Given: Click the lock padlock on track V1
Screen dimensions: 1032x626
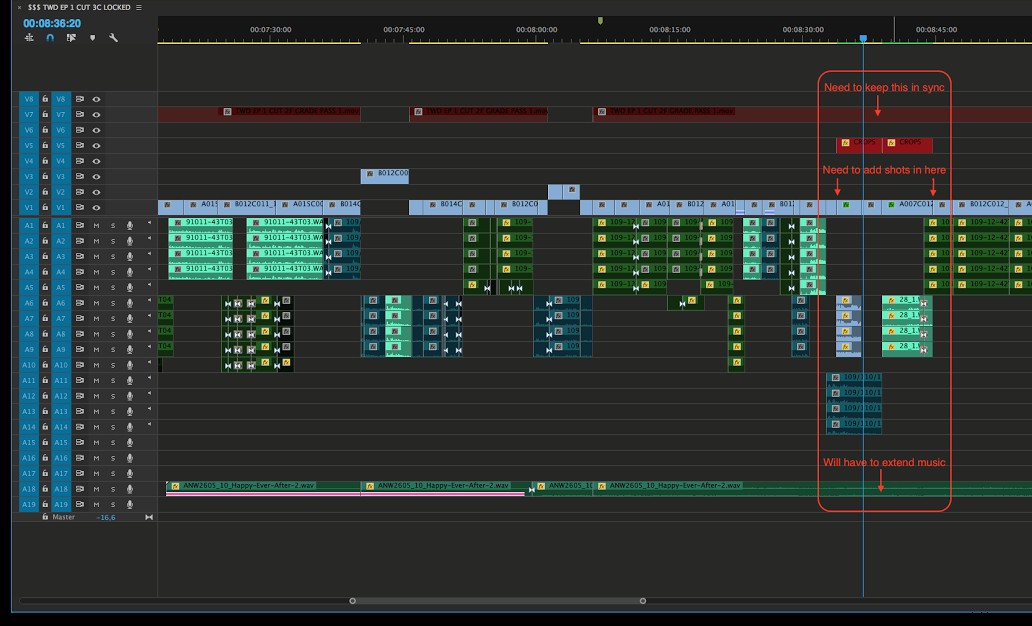Looking at the screenshot, I should (45, 208).
